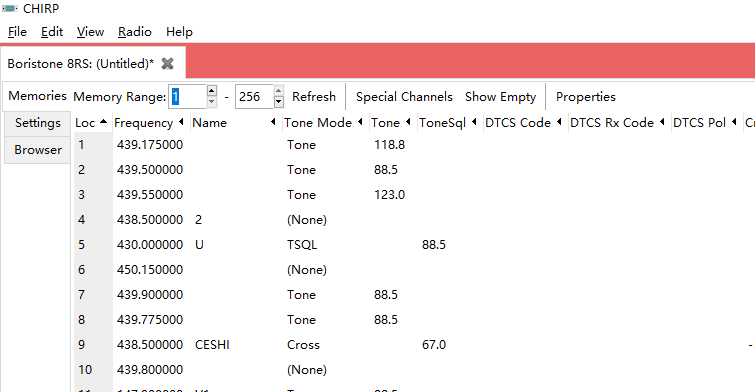
Task: Select tone value 118.8
Action: (x=390, y=144)
